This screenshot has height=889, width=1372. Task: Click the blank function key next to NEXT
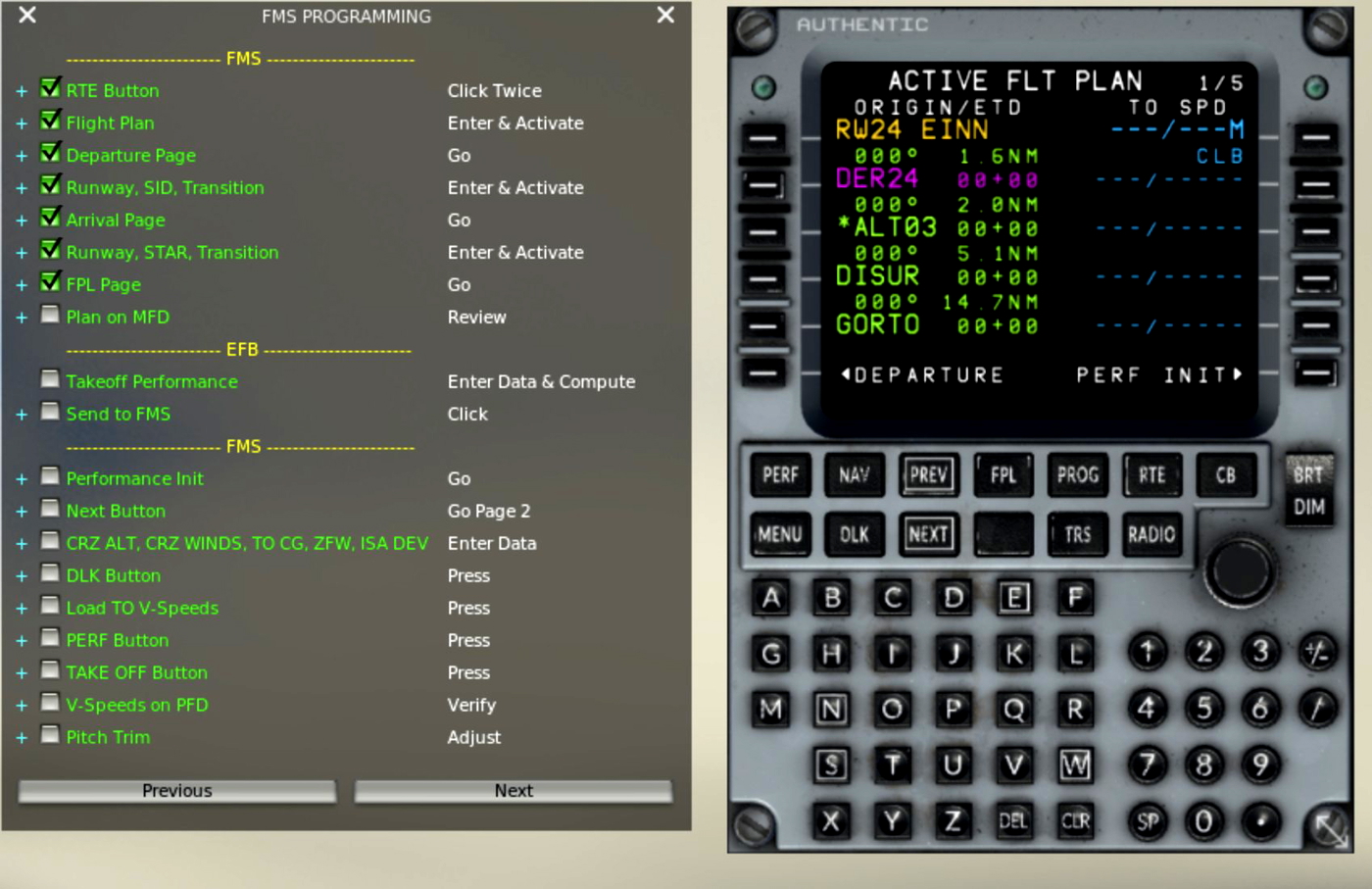pyautogui.click(x=1003, y=534)
